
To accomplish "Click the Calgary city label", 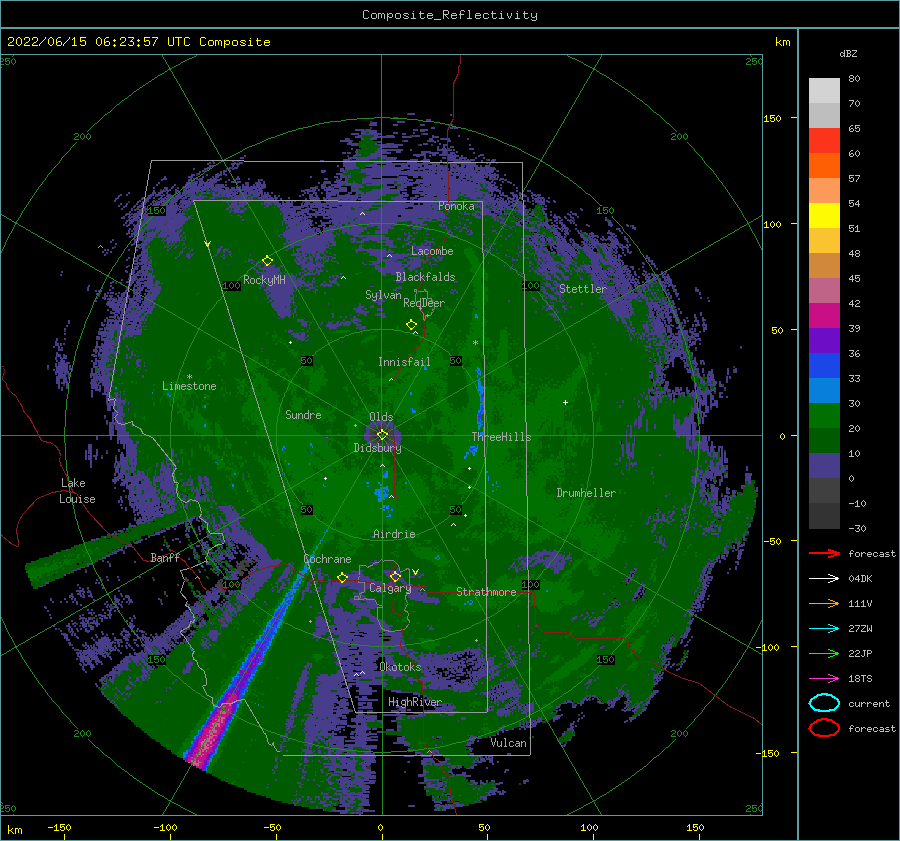I will click(x=390, y=588).
